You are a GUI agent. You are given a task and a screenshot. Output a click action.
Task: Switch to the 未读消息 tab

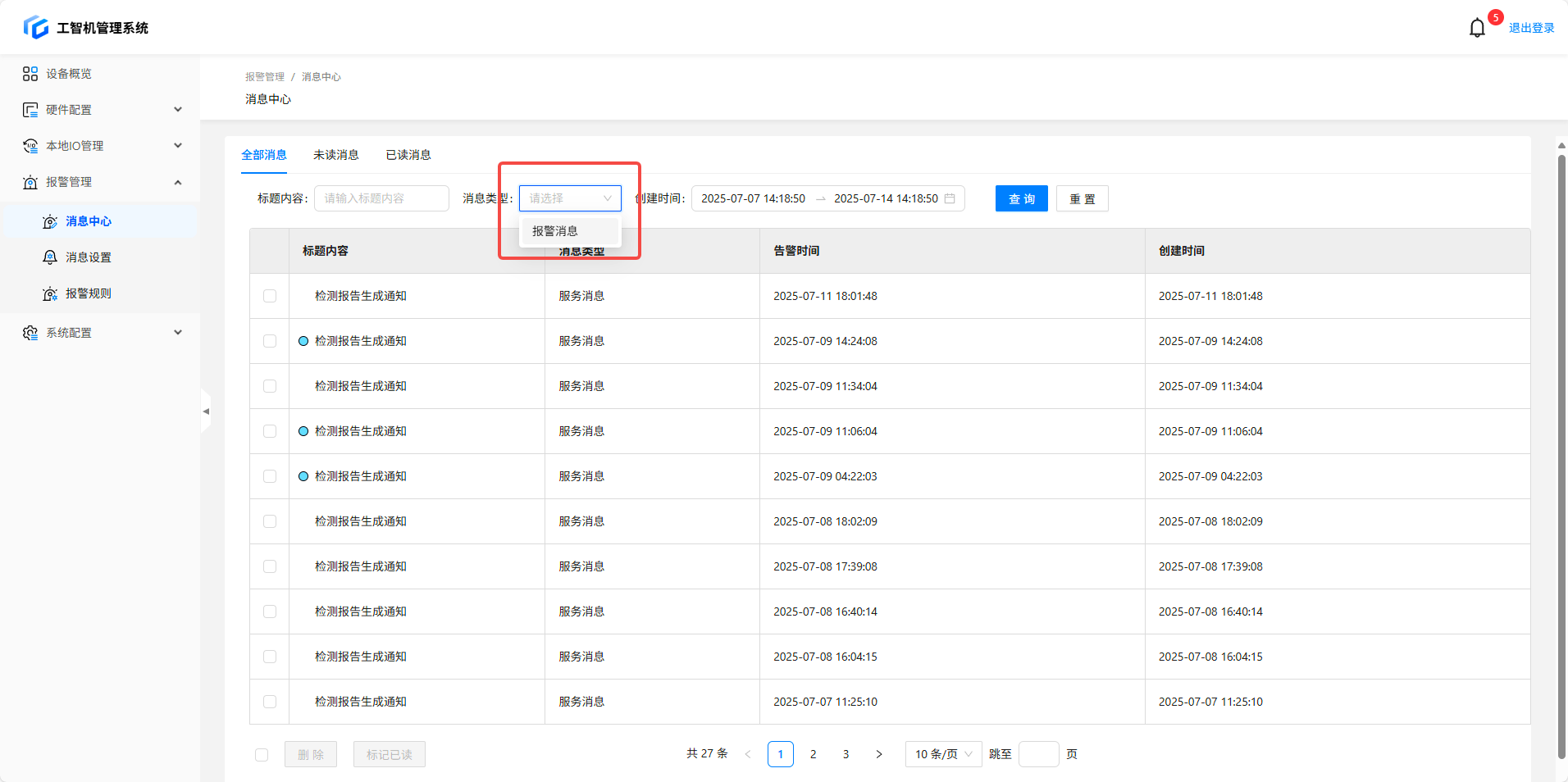[335, 155]
